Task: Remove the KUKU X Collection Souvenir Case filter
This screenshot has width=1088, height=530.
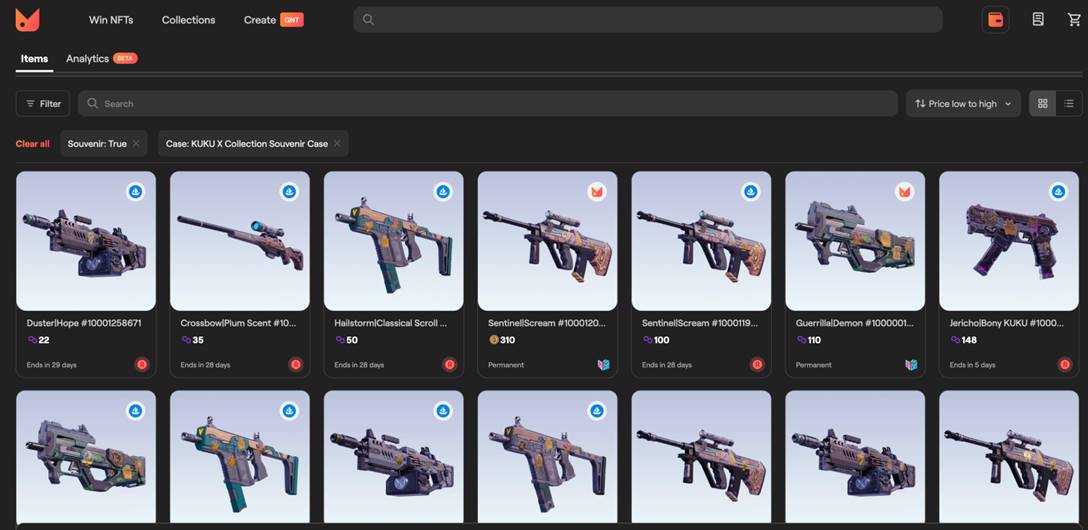Action: 338,144
